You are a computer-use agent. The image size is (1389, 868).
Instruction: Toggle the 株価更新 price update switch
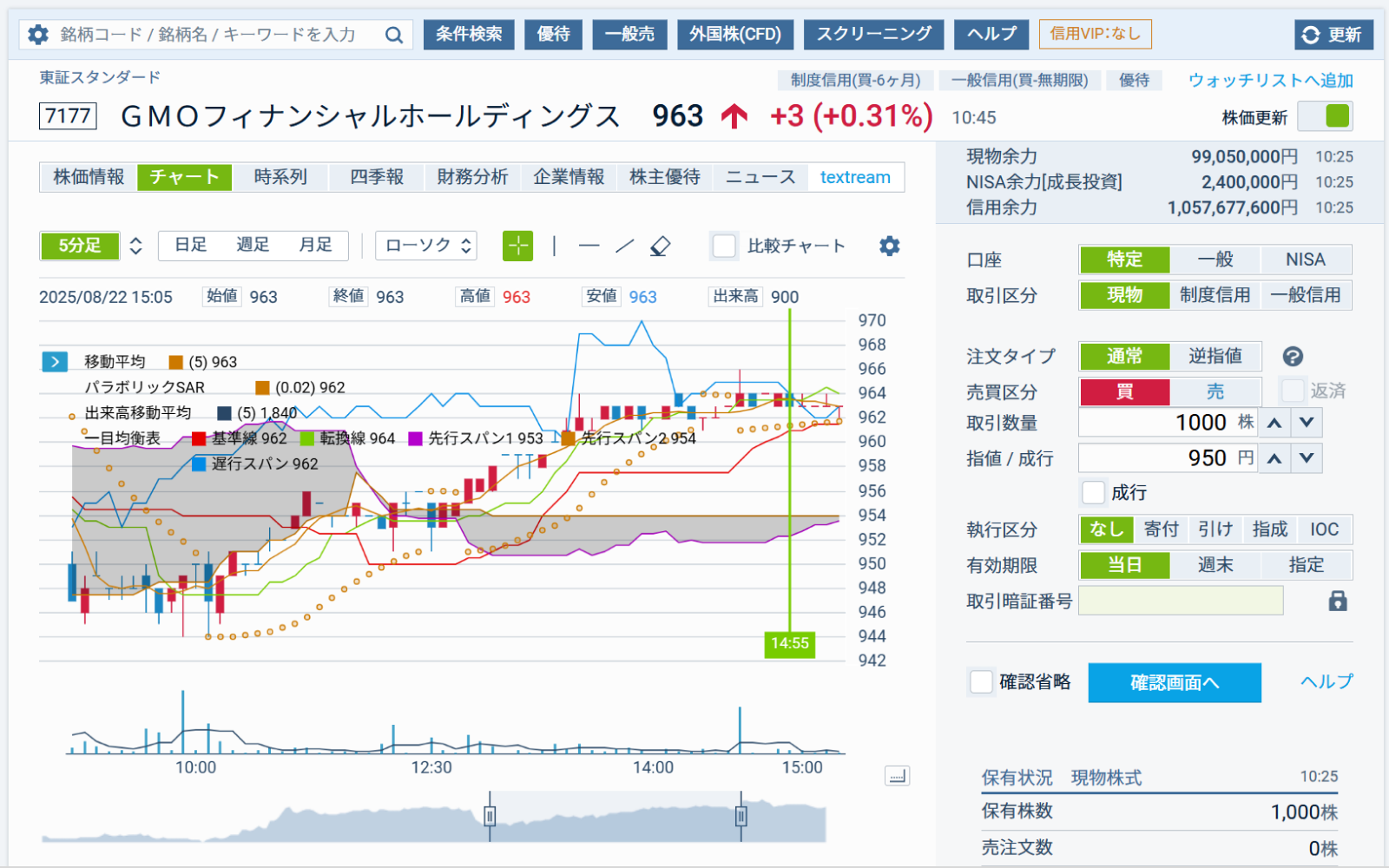[x=1326, y=115]
